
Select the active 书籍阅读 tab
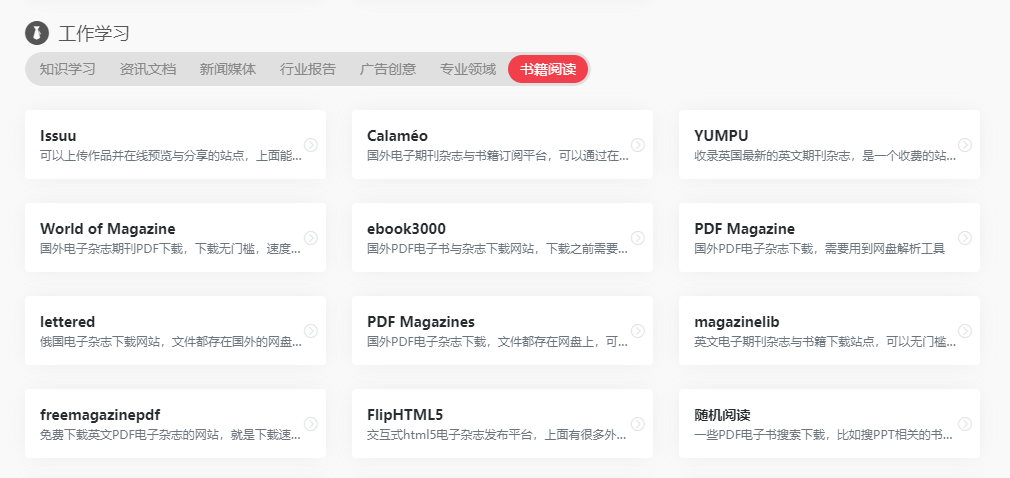[548, 69]
